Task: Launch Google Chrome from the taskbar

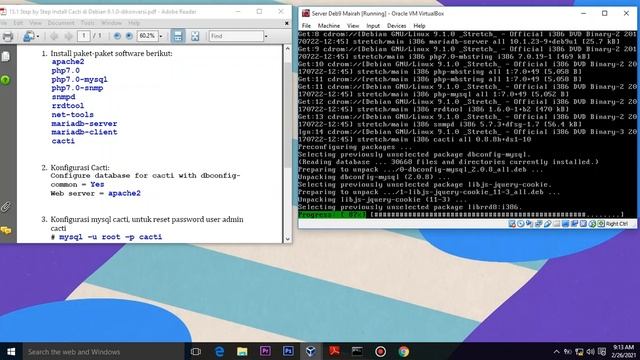Action: pyautogui.click(x=403, y=351)
